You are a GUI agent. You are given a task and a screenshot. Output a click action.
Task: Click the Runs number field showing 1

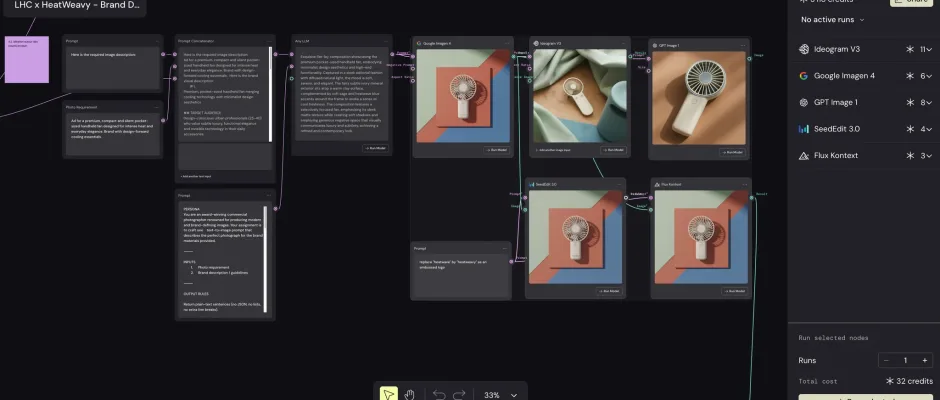point(905,360)
